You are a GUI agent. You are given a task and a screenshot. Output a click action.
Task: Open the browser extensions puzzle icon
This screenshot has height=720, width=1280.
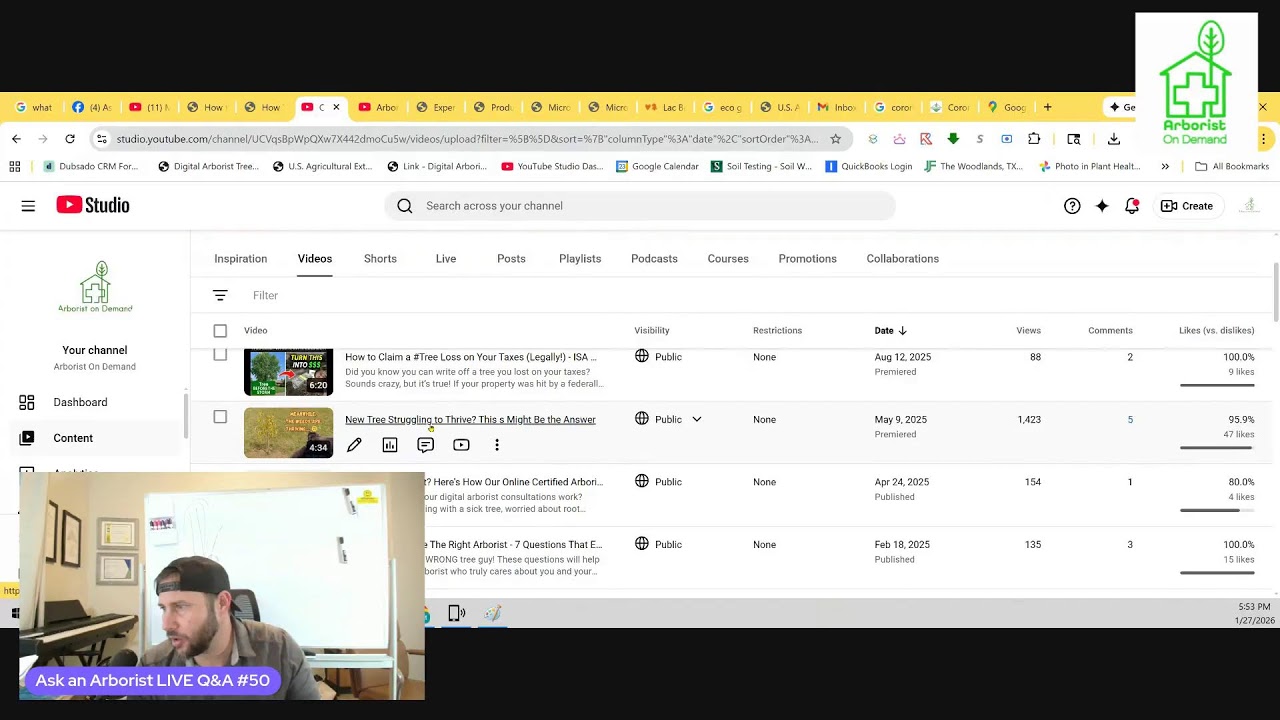tap(1034, 139)
